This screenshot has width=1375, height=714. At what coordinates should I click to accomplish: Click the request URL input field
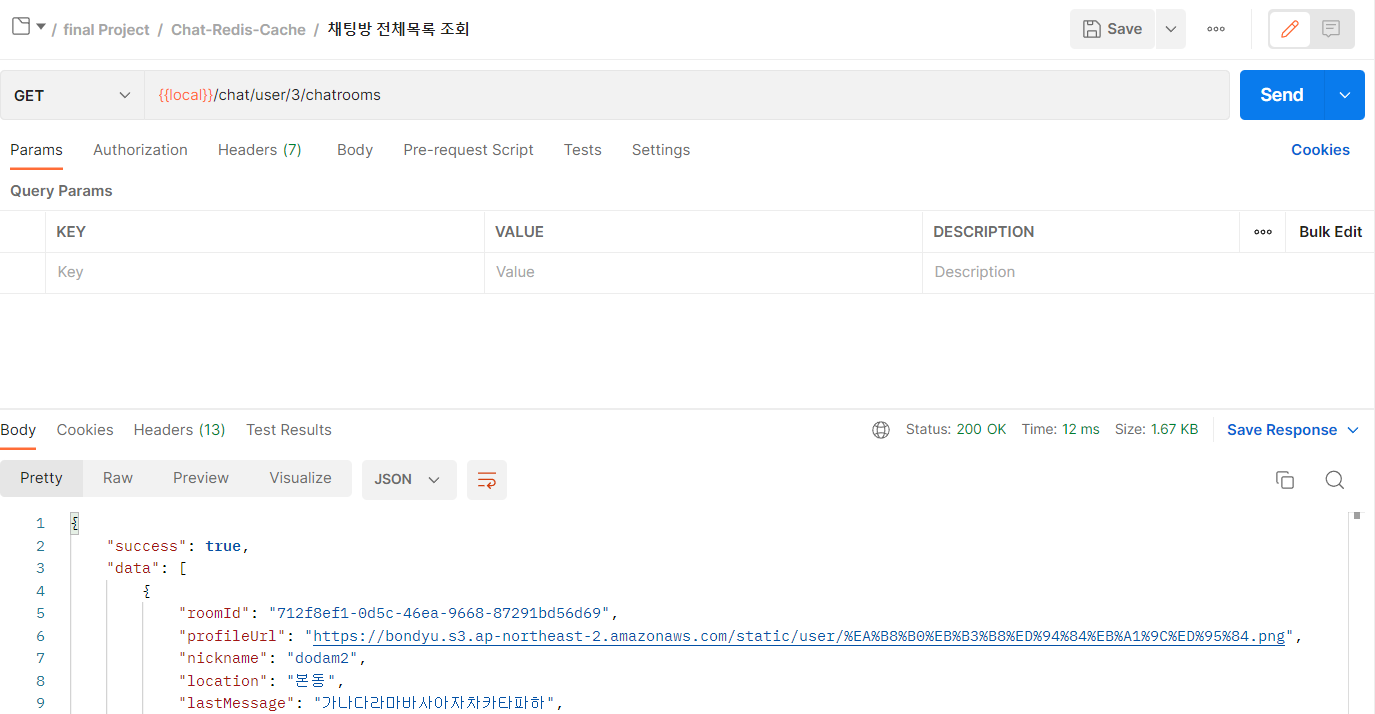(x=687, y=95)
